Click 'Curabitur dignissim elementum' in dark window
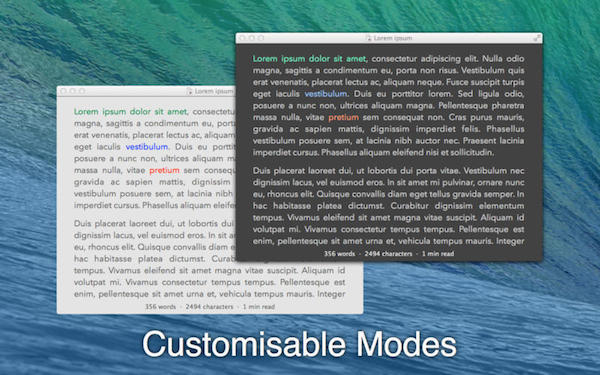This screenshot has width=600, height=375. coord(458,206)
